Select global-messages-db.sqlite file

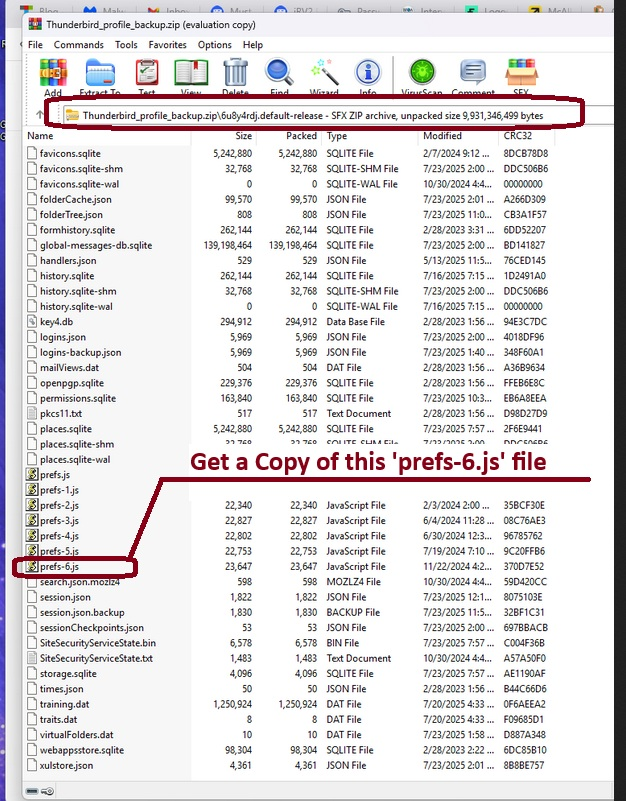coord(96,245)
